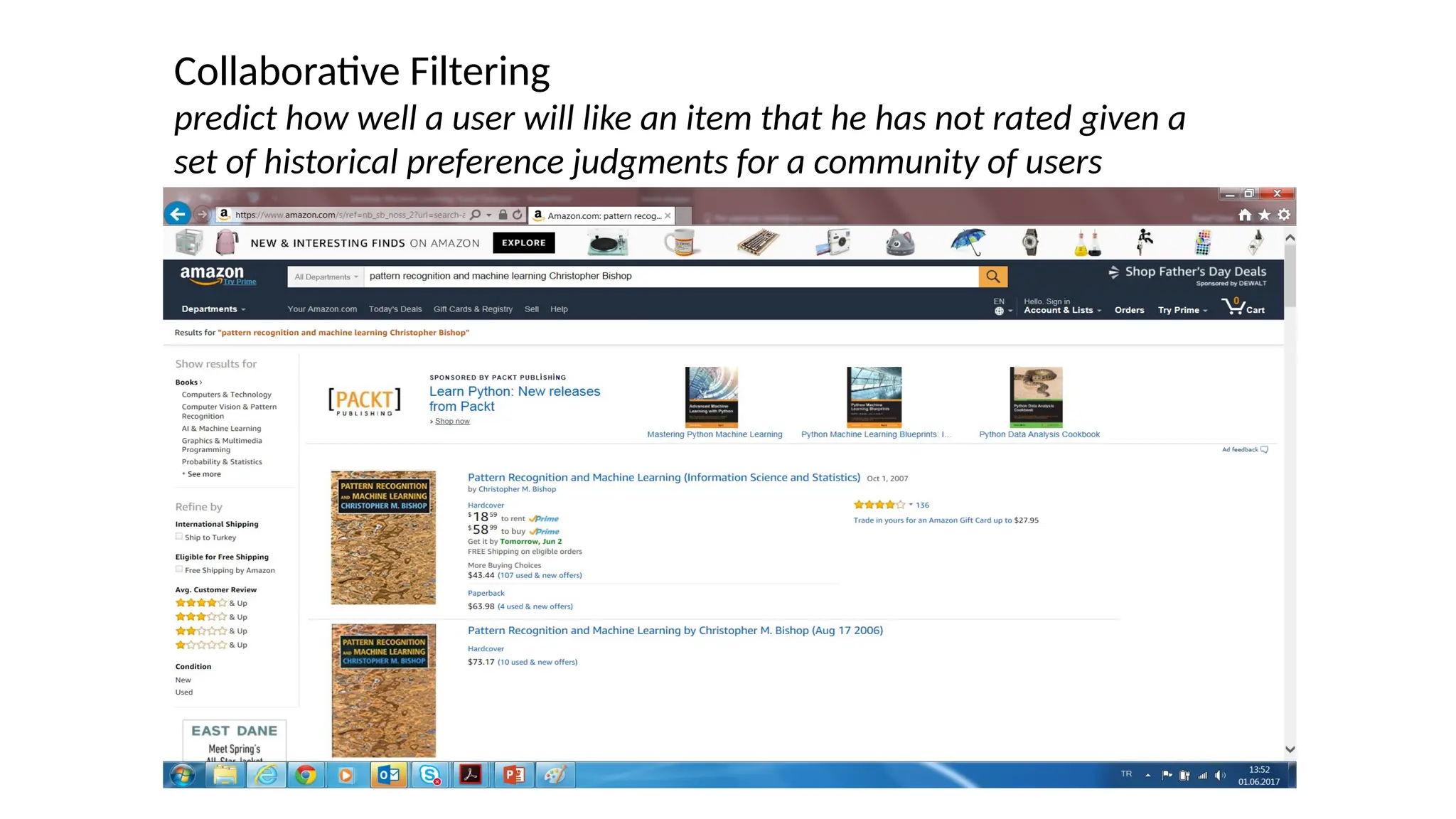Open Mastering Python Machine Learning link
Screen dimensions: 1456x819
point(714,434)
